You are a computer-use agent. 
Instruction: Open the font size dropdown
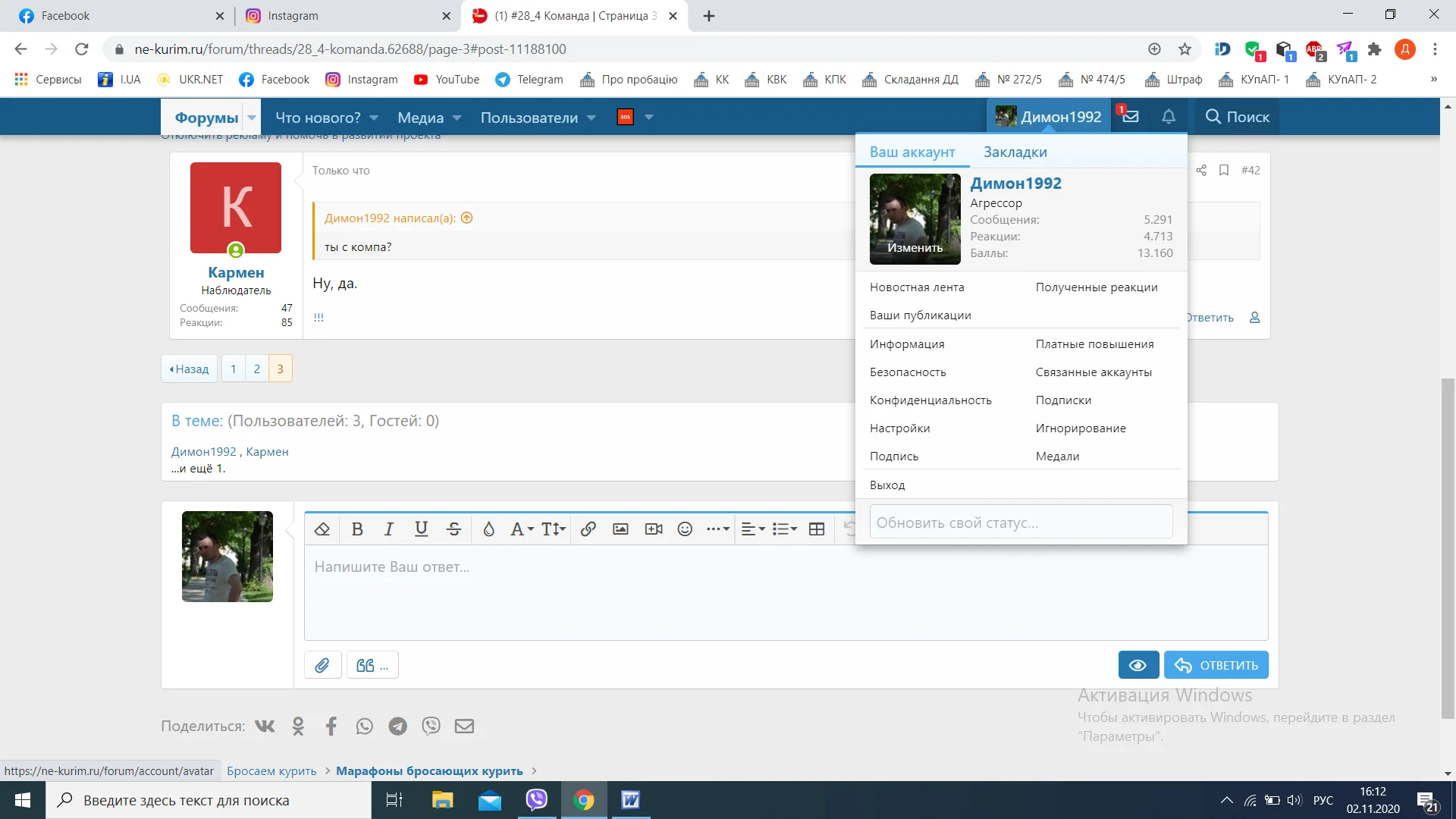[554, 529]
